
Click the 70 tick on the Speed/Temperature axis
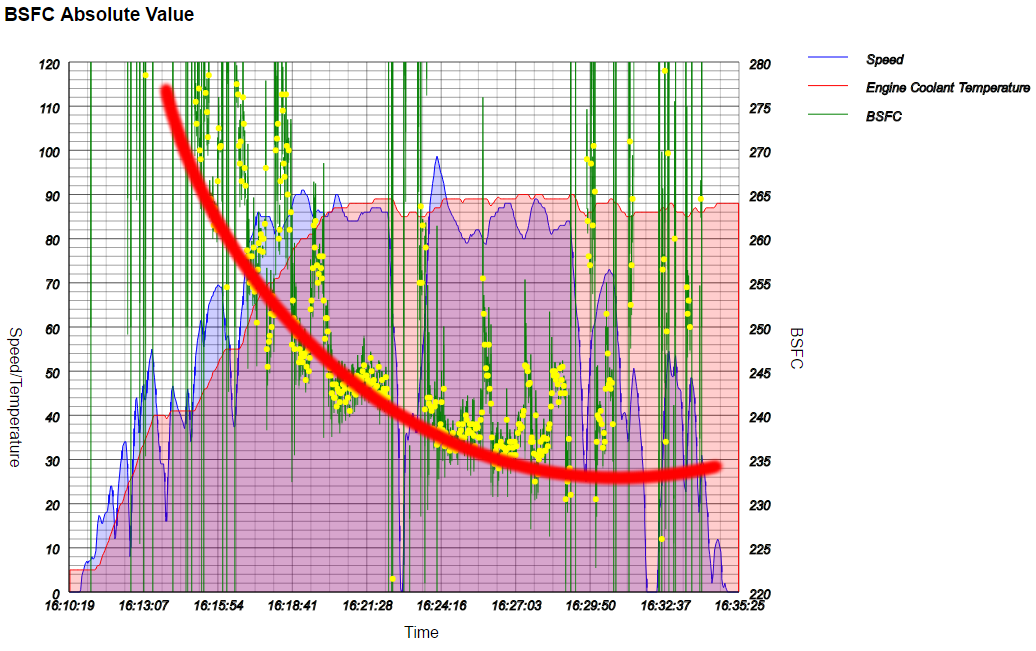(52, 284)
